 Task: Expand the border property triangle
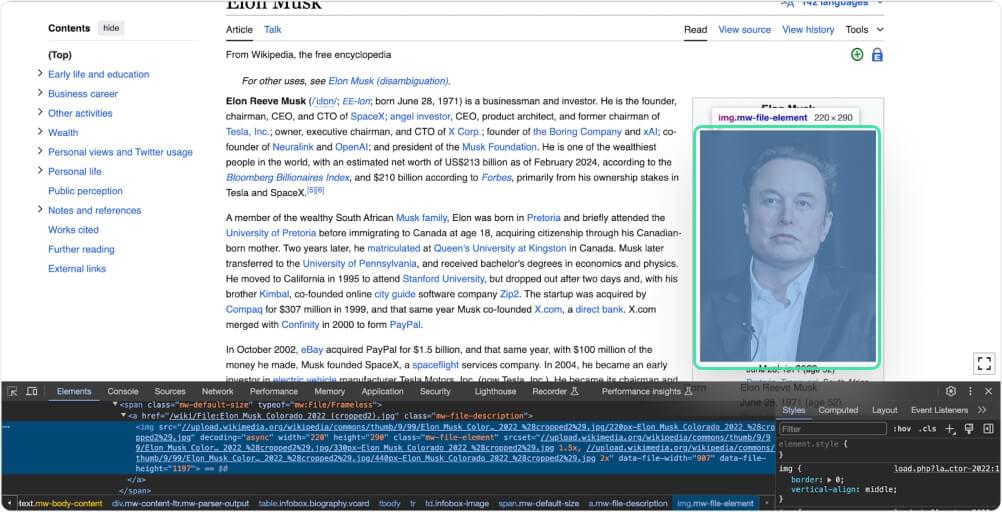coord(829,479)
